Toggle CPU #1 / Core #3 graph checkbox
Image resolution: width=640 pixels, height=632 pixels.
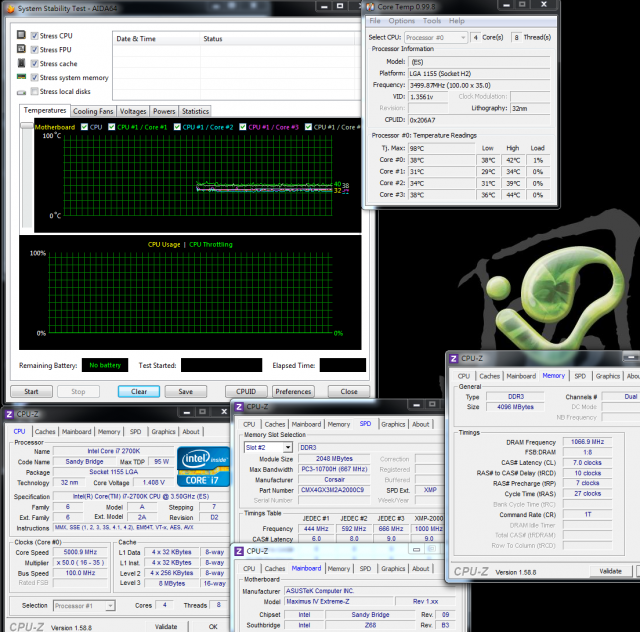(x=242, y=127)
